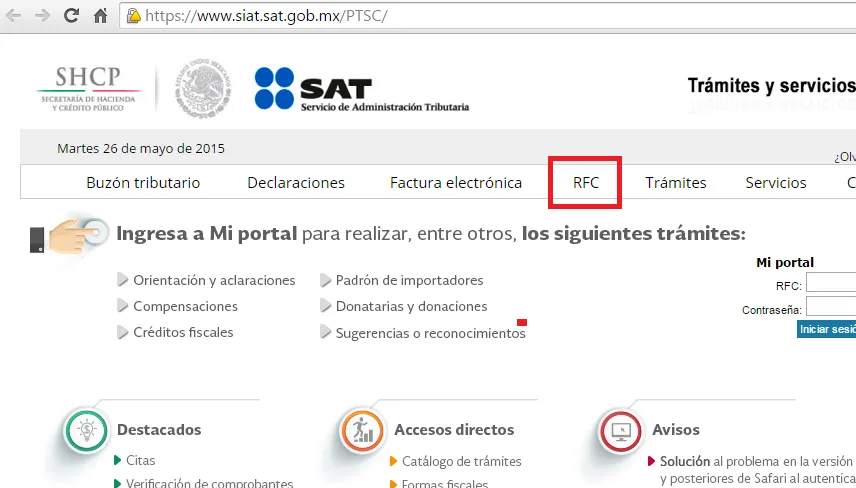Open the Servicios menu
This screenshot has height=488, width=856.
[776, 182]
